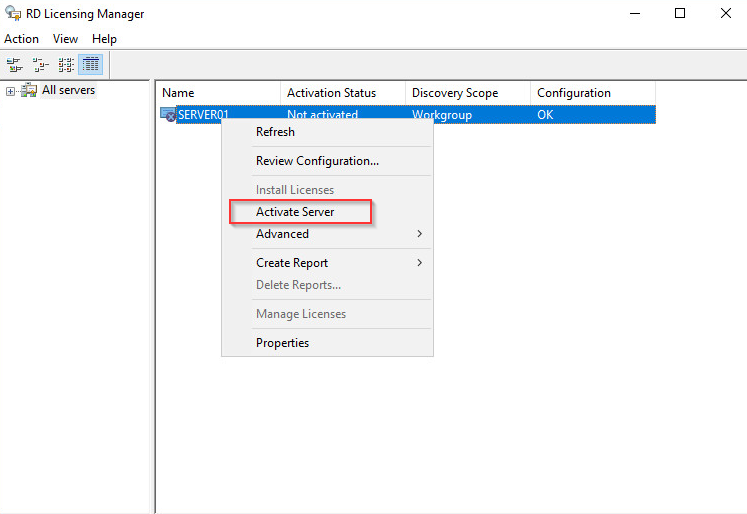
Task: Click the Large Icons view toolbar button
Action: click(x=14, y=65)
